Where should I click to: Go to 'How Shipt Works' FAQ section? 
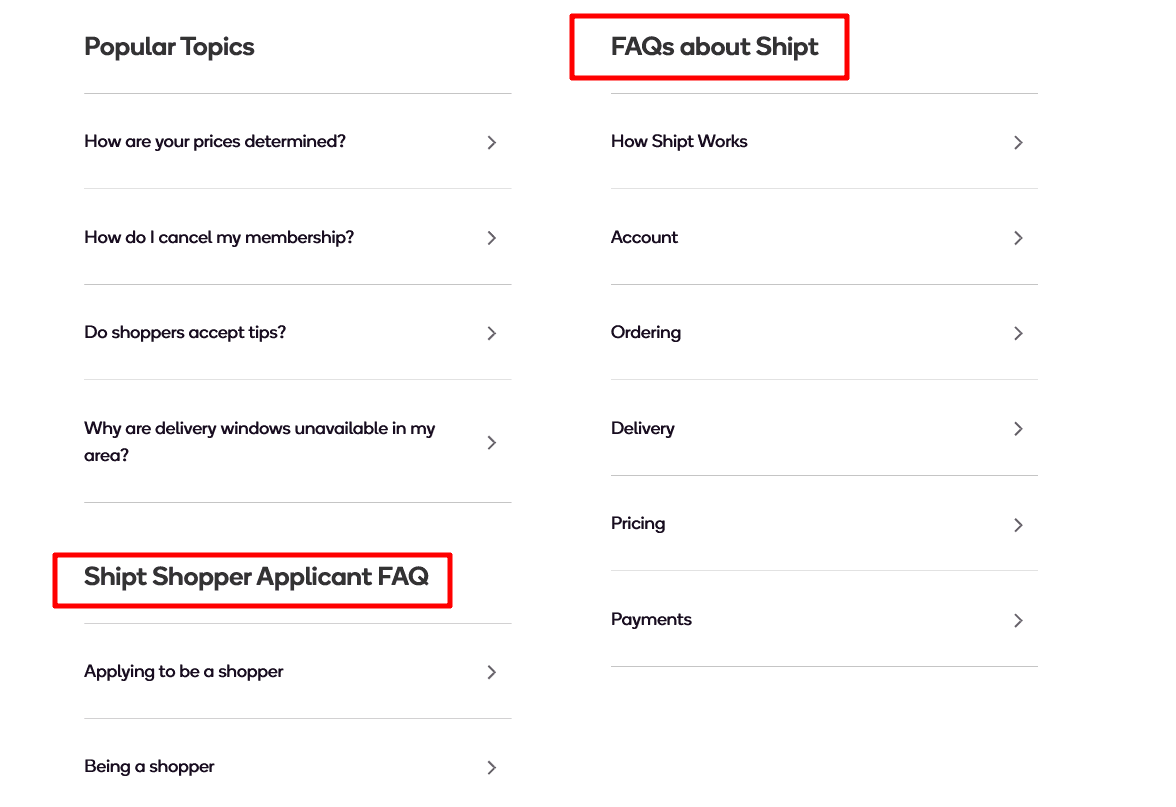[679, 142]
